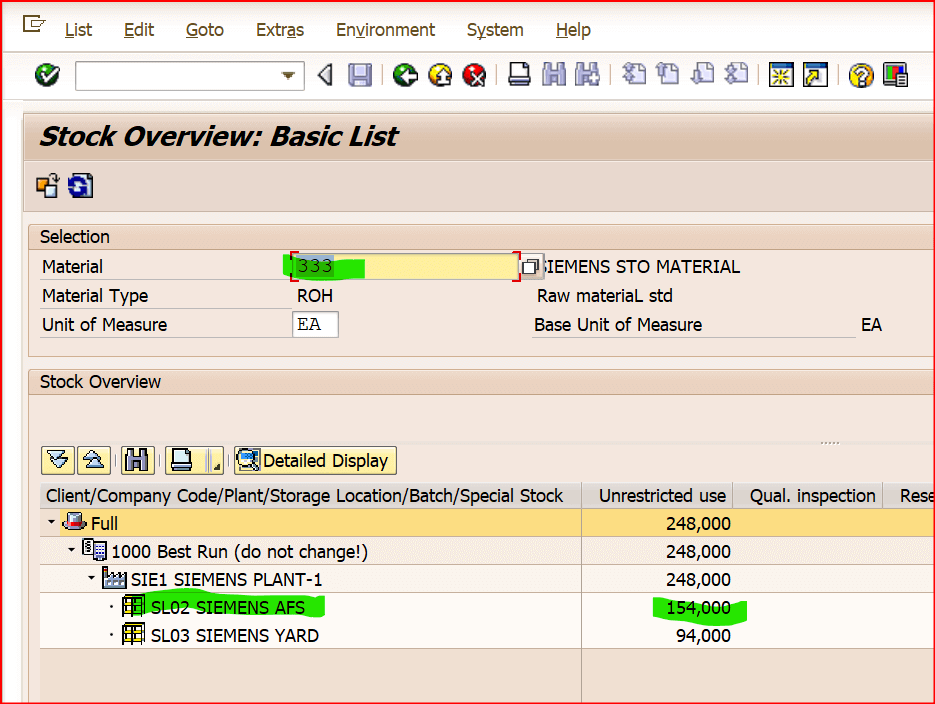Open the Goto menu
Viewport: 935px width, 704px height.
coord(205,30)
